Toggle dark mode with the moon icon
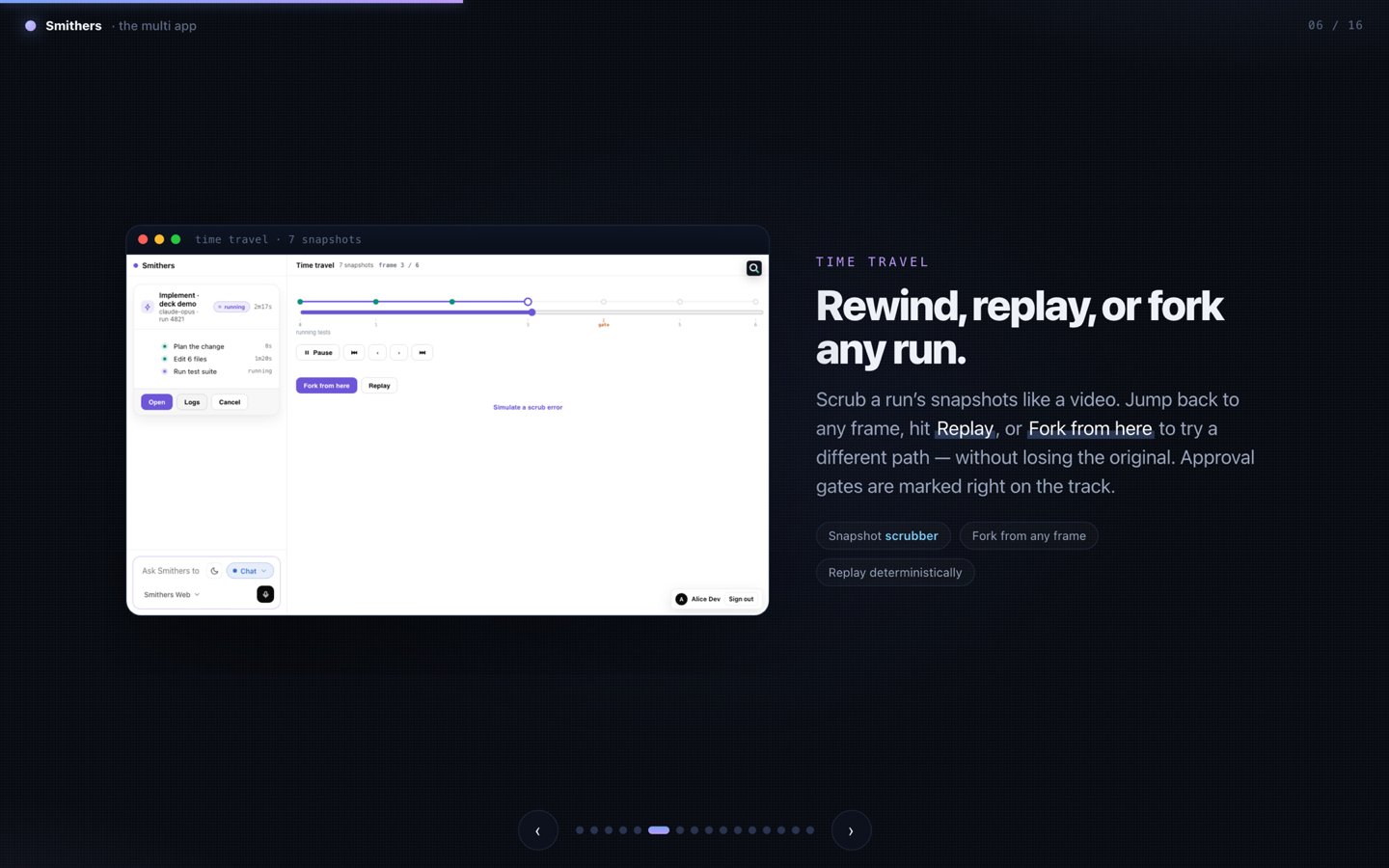The image size is (1389, 868). coord(214,571)
